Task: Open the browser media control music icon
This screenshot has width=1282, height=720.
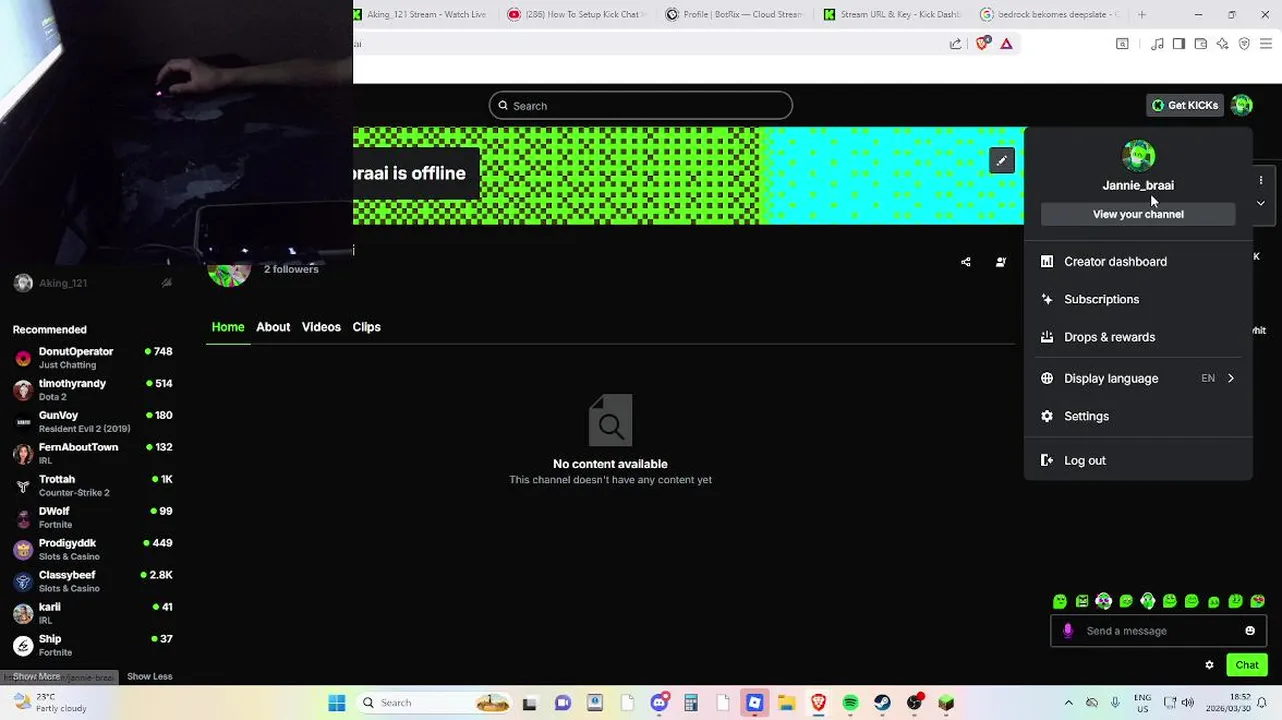Action: coord(1157,44)
